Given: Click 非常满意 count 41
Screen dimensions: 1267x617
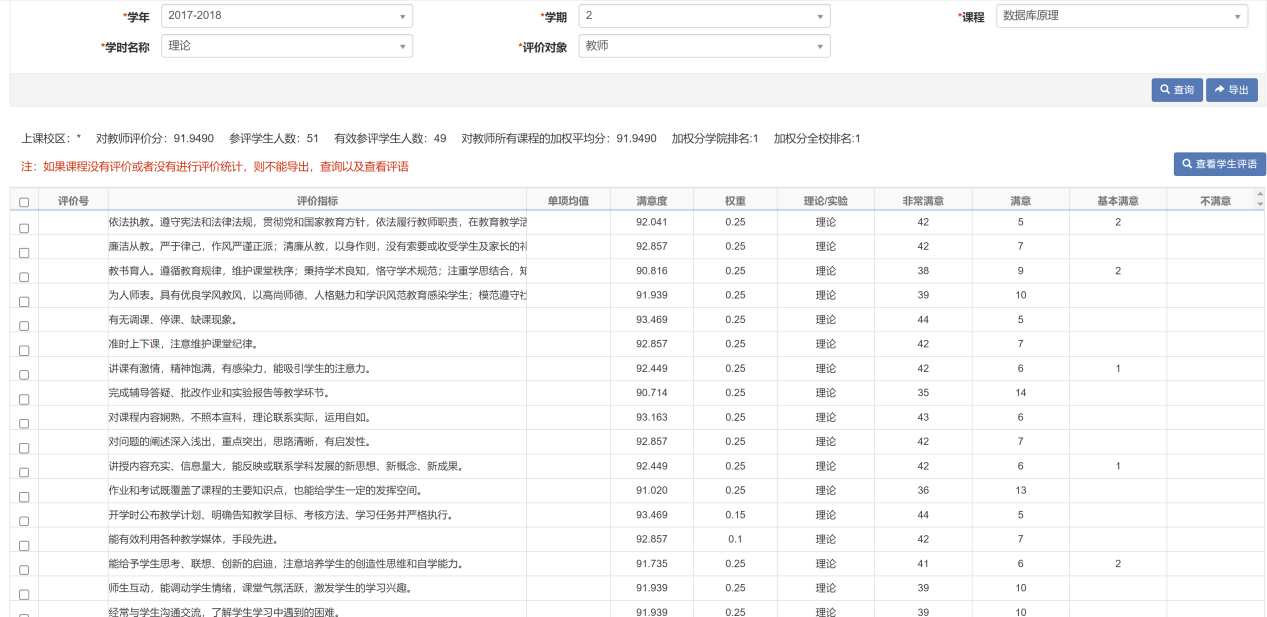Looking at the screenshot, I should pyautogui.click(x=923, y=564).
